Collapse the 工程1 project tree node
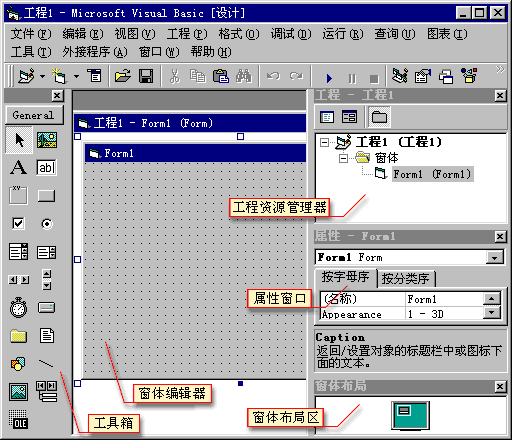512x440 pixels. (324, 143)
